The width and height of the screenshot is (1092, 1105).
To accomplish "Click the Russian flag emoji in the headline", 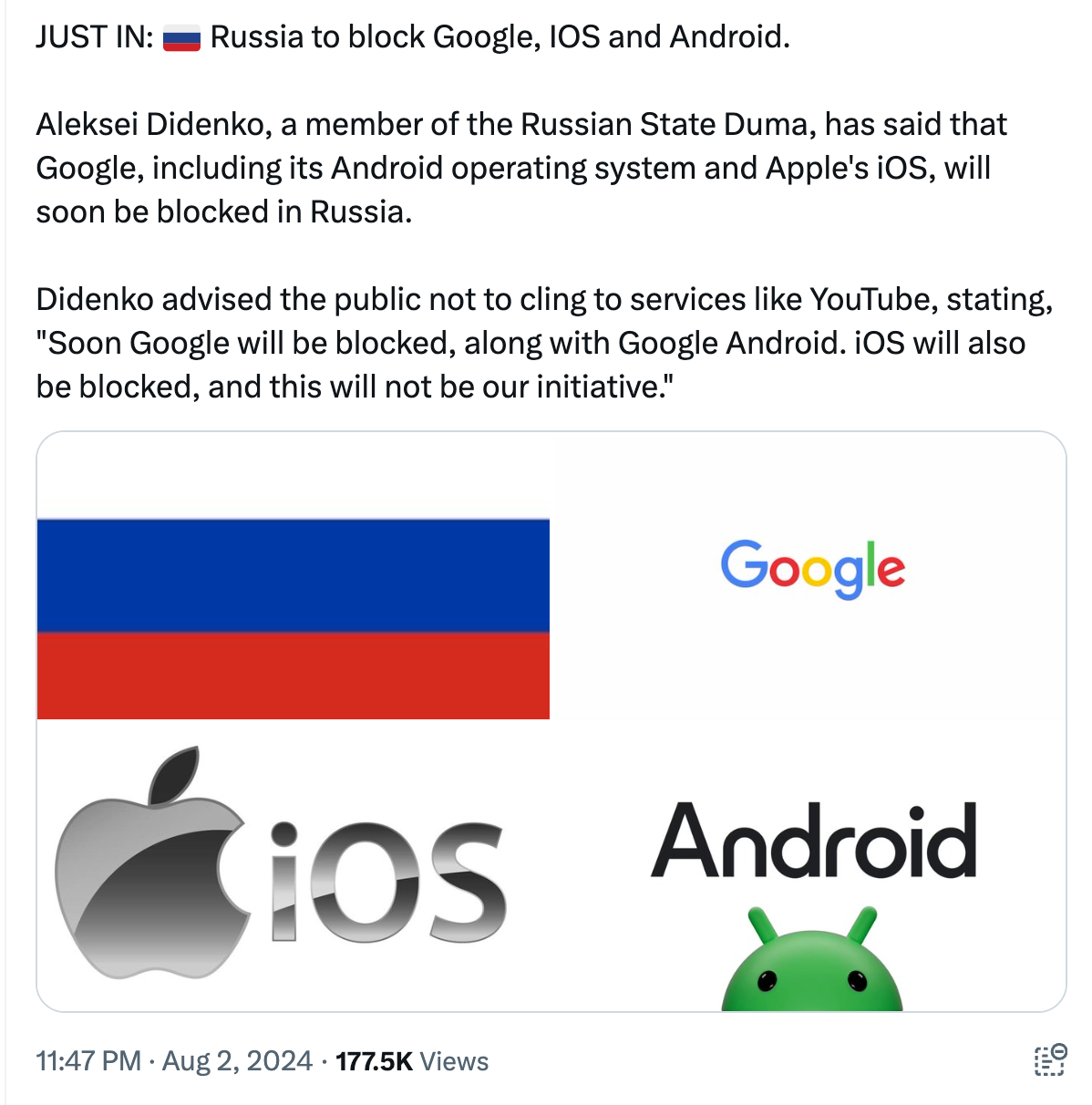I will tap(181, 38).
